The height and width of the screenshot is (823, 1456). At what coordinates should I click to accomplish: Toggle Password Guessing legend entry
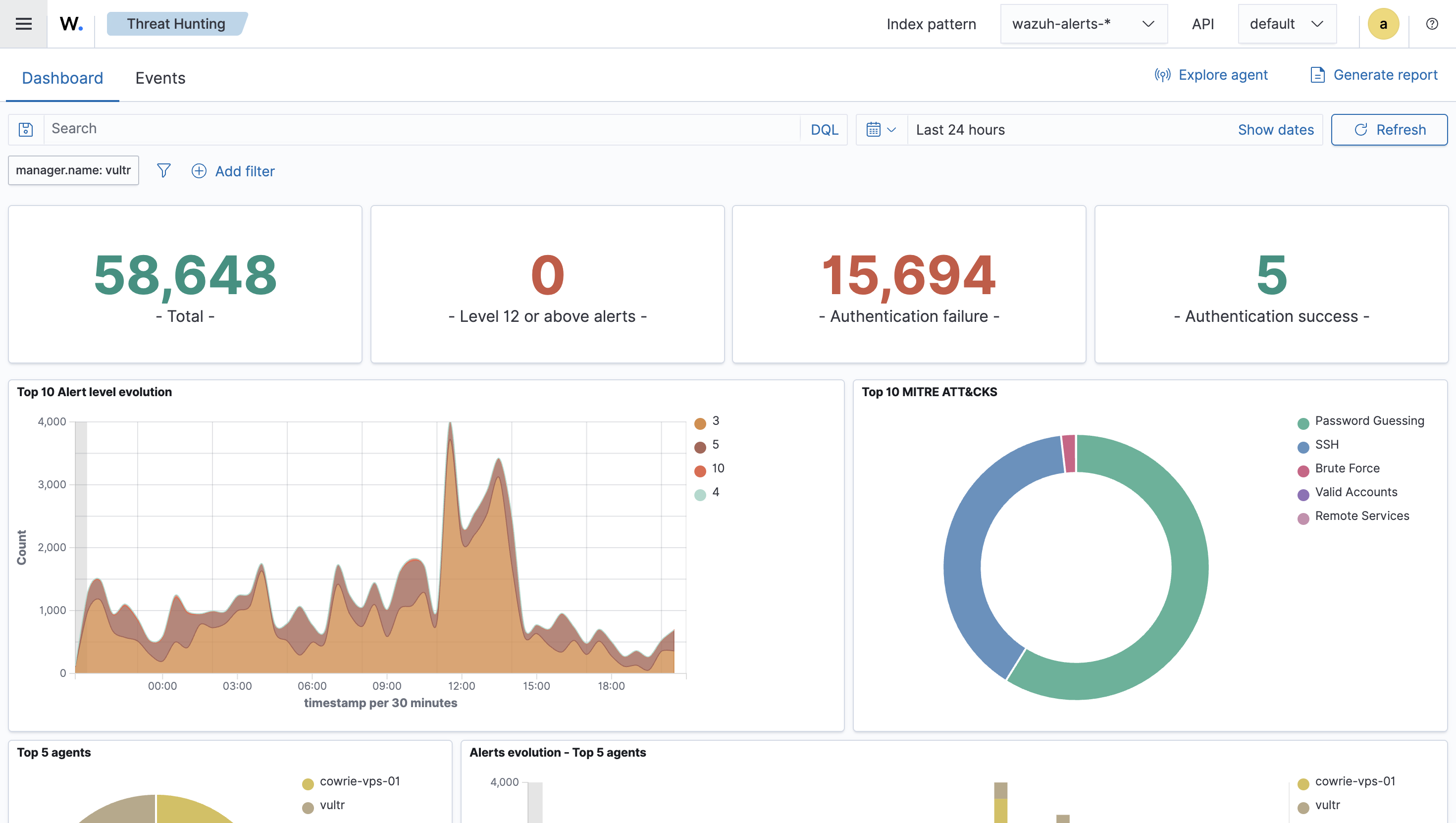pos(1368,420)
